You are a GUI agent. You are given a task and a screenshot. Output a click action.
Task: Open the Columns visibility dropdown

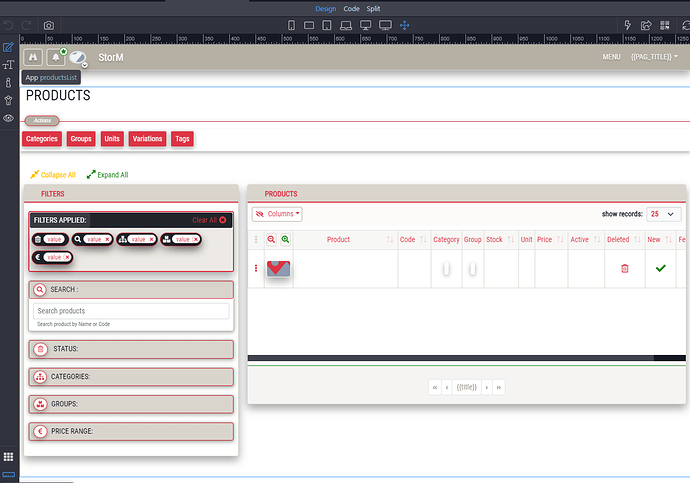[x=277, y=214]
